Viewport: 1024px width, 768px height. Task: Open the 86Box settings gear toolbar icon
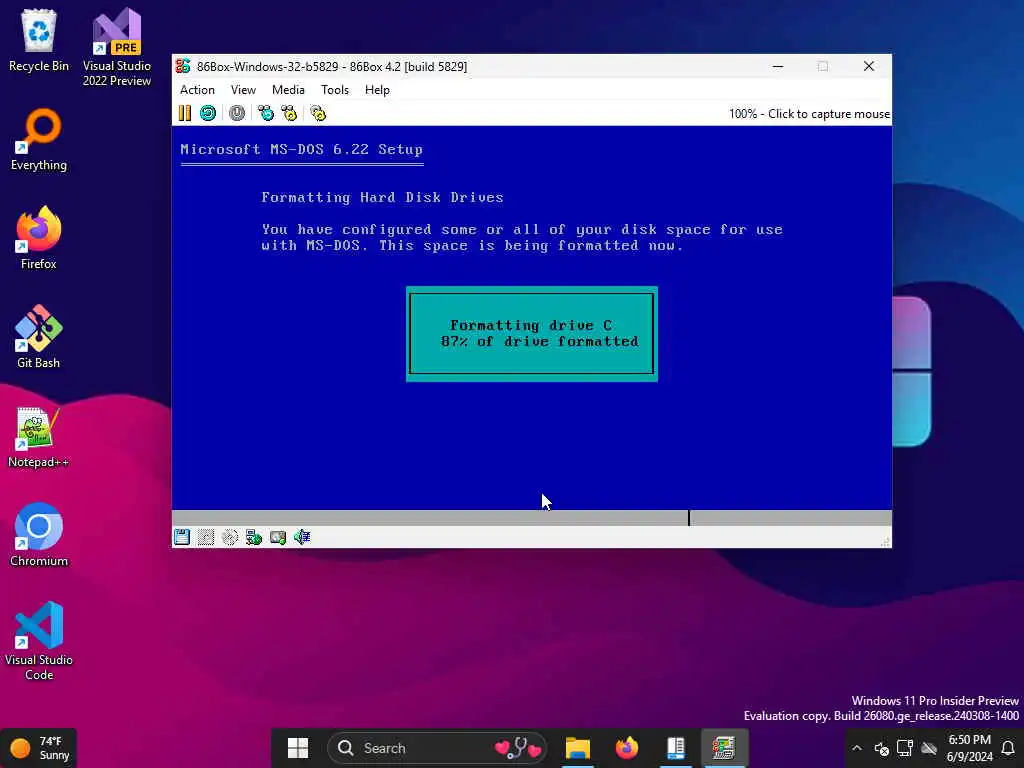(318, 113)
